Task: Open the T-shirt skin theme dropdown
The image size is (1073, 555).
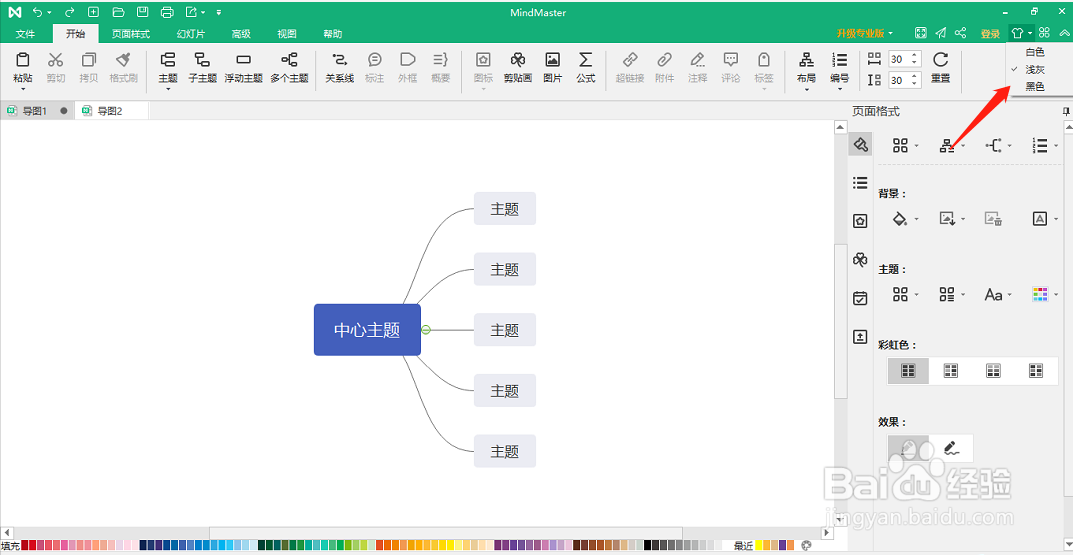Action: click(x=1021, y=33)
